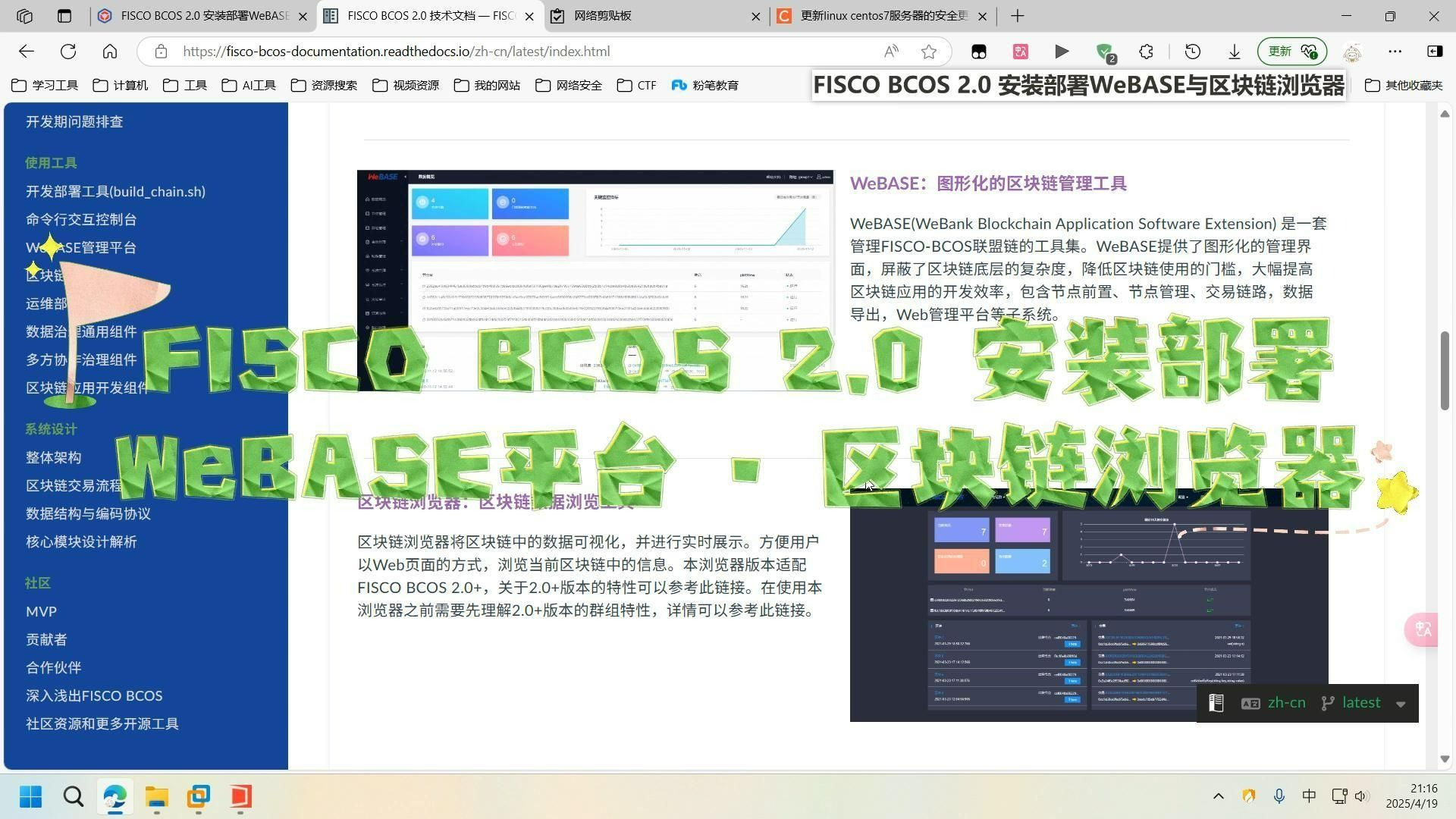The height and width of the screenshot is (819, 1456).
Task: Open 开发期问题排查 in sidebar
Action: pos(74,122)
